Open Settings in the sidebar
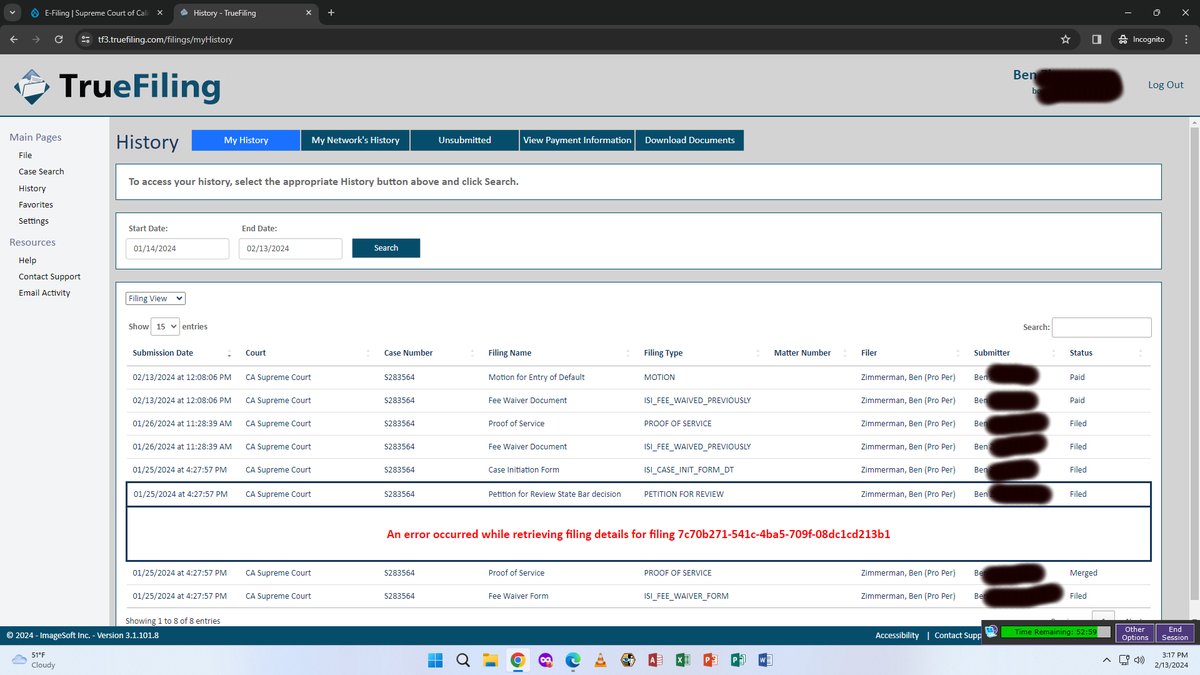Image resolution: width=1200 pixels, height=675 pixels. coord(33,221)
